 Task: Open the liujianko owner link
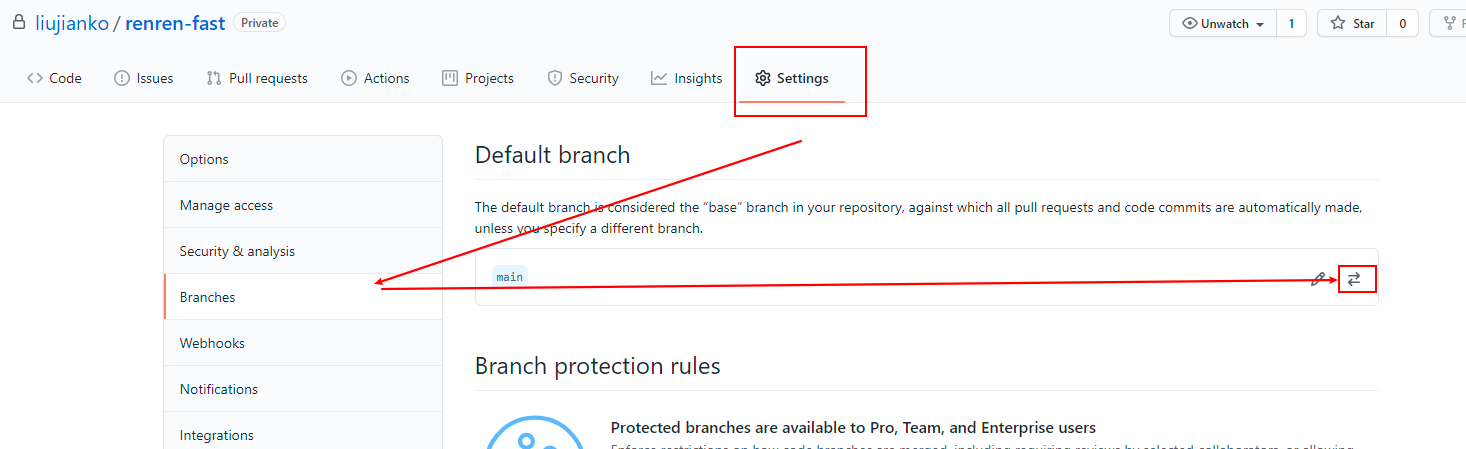72,23
